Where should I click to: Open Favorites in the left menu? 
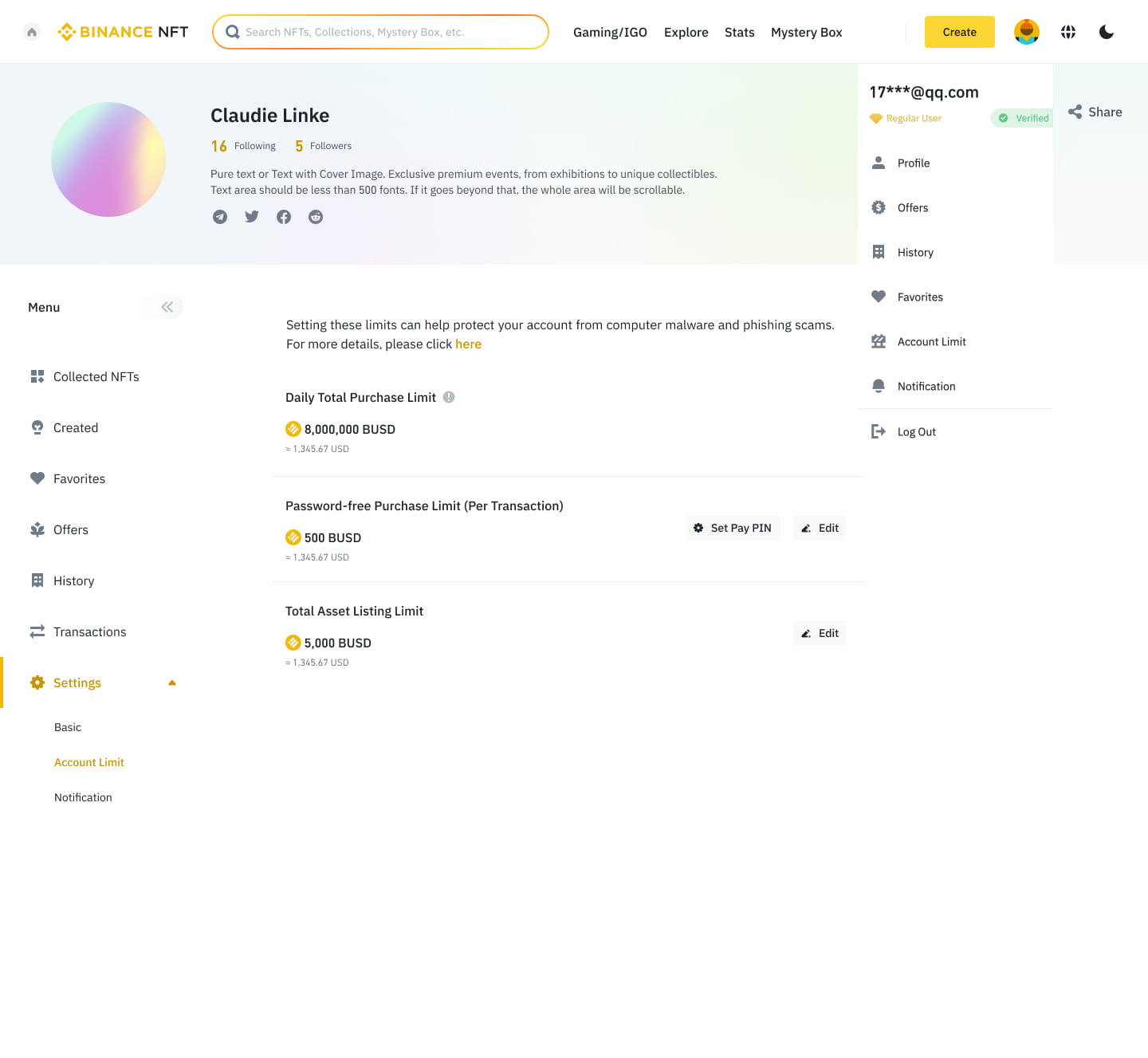point(68,478)
